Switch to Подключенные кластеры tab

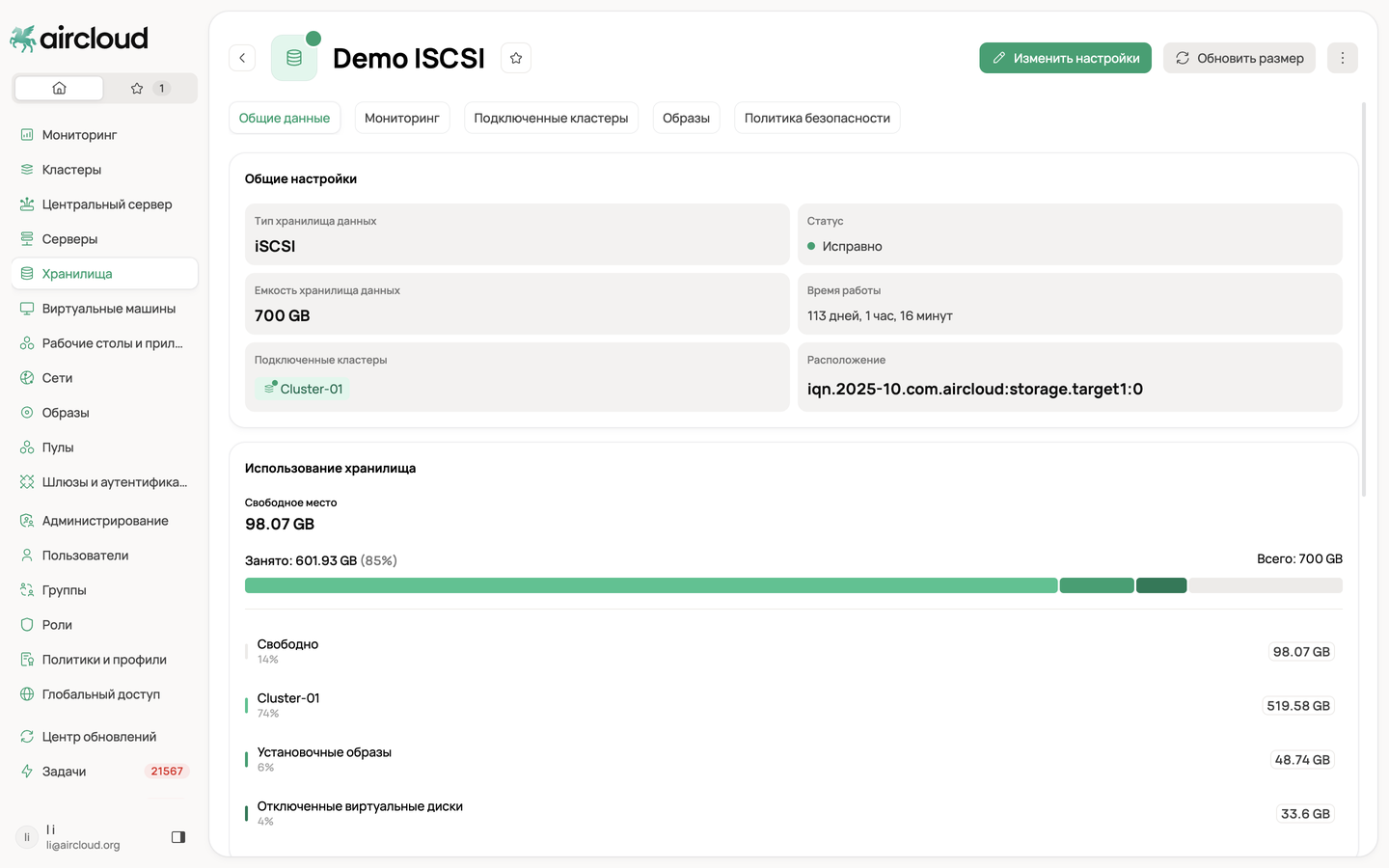551,118
